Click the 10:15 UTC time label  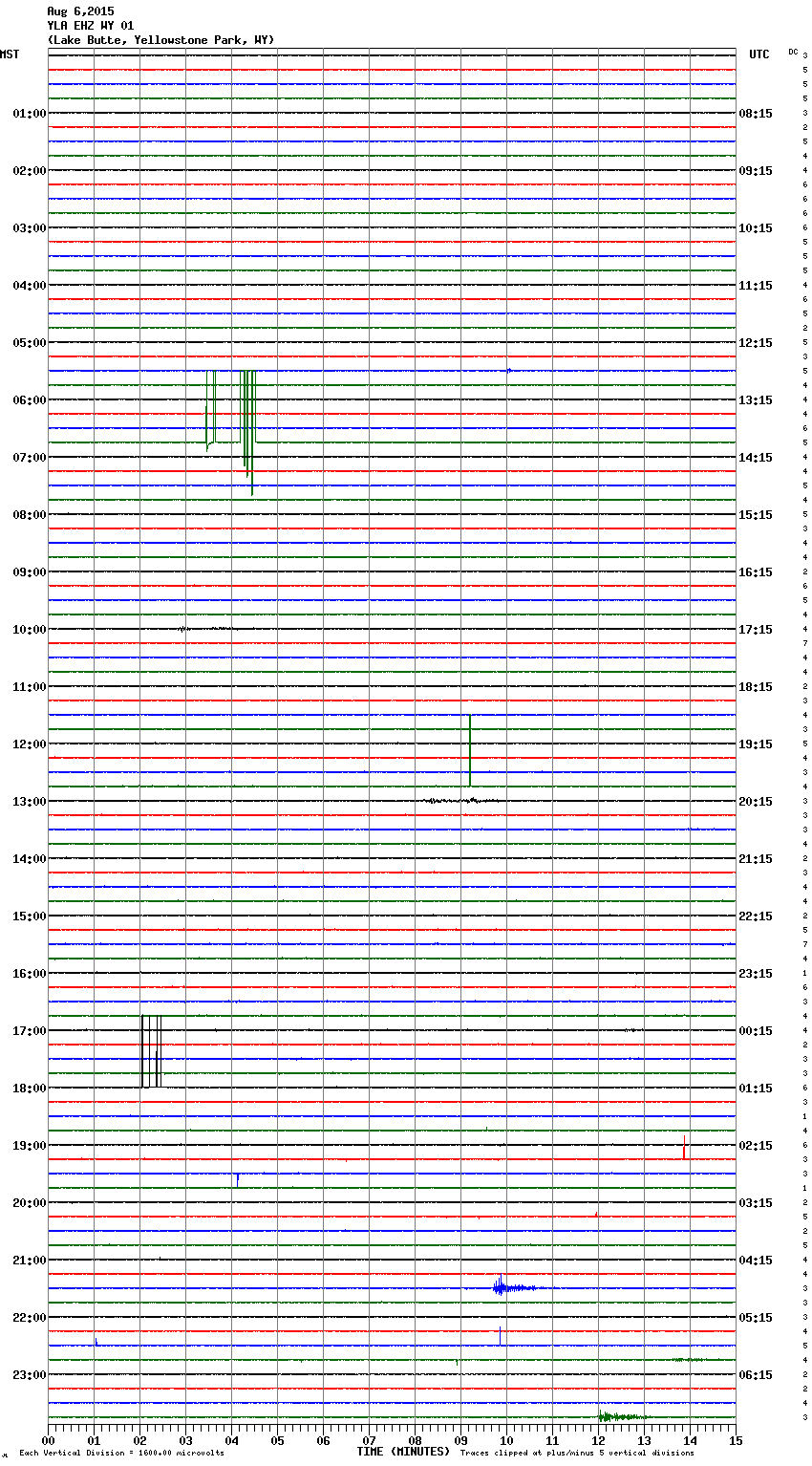(756, 228)
